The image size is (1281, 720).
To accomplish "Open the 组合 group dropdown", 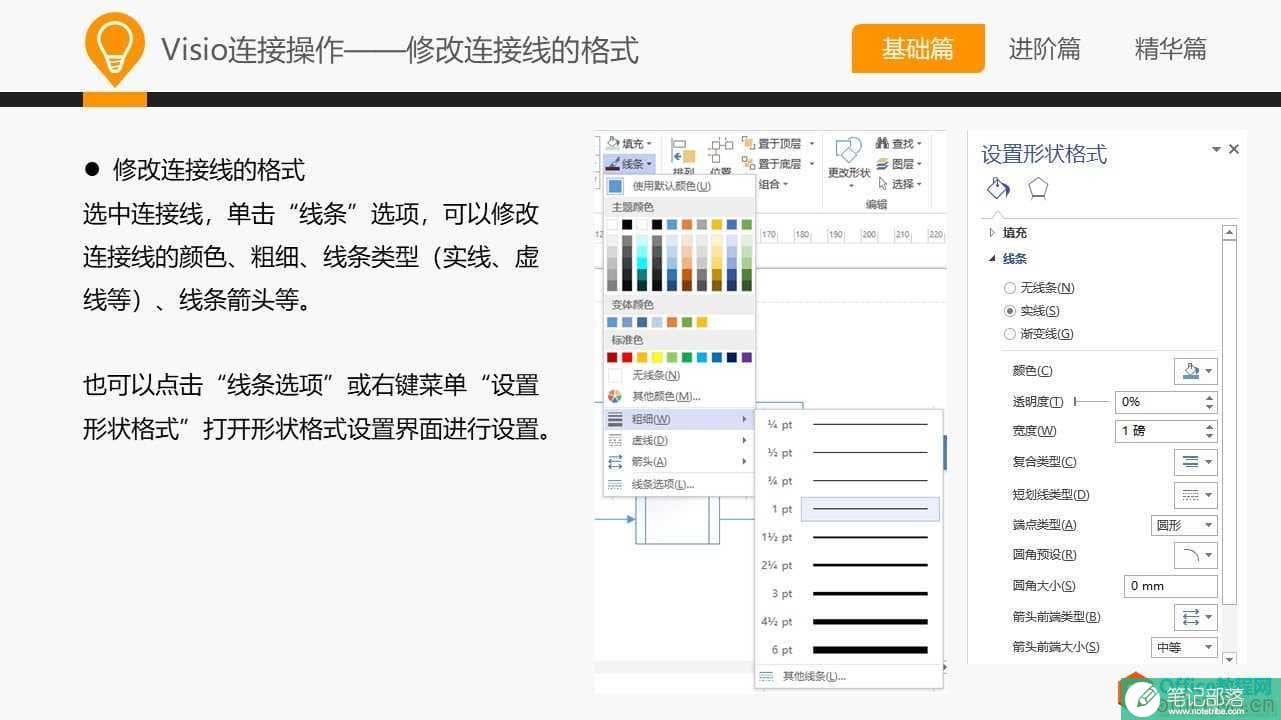I will [x=774, y=184].
